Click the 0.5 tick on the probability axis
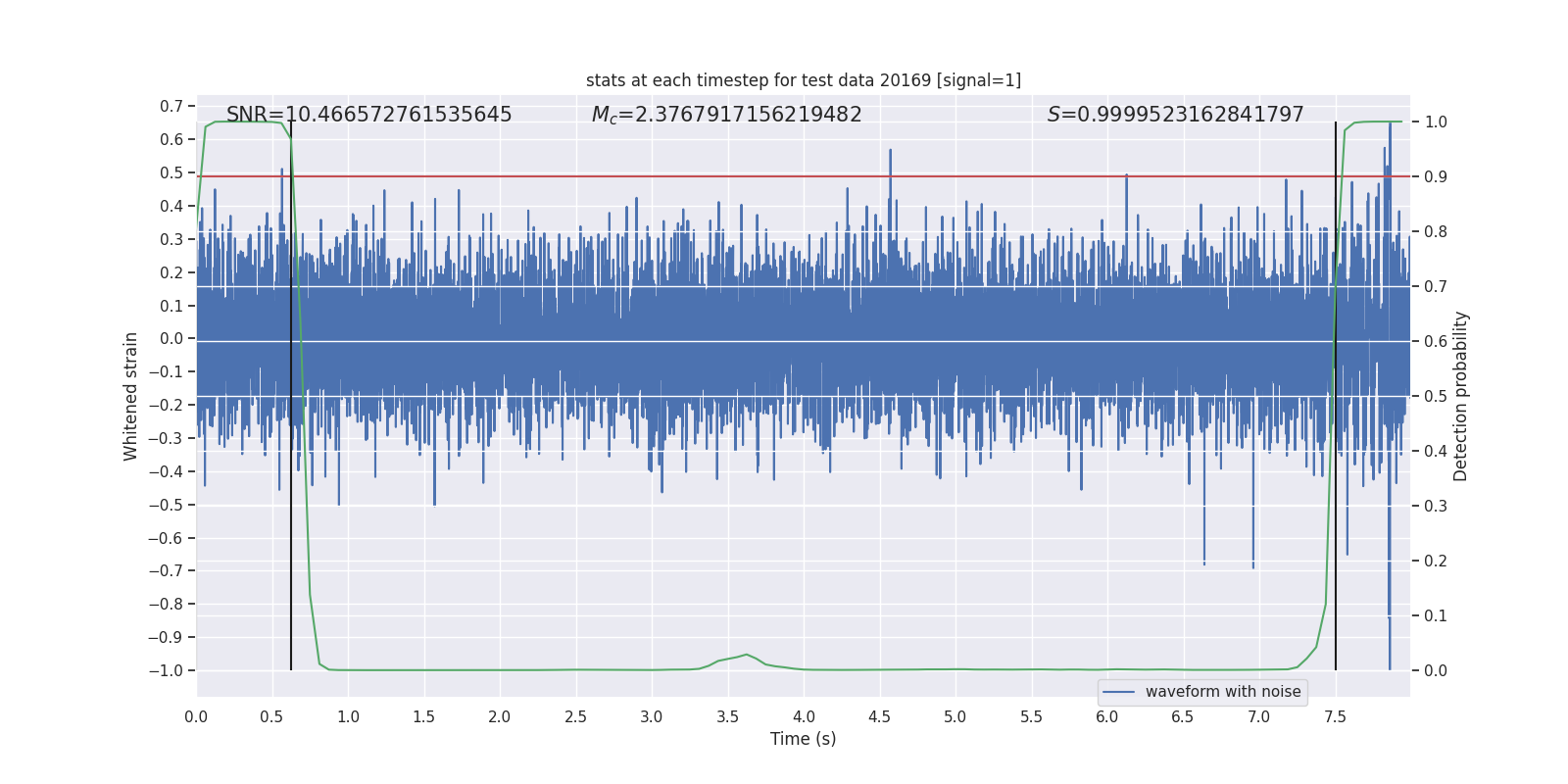 1436,396
